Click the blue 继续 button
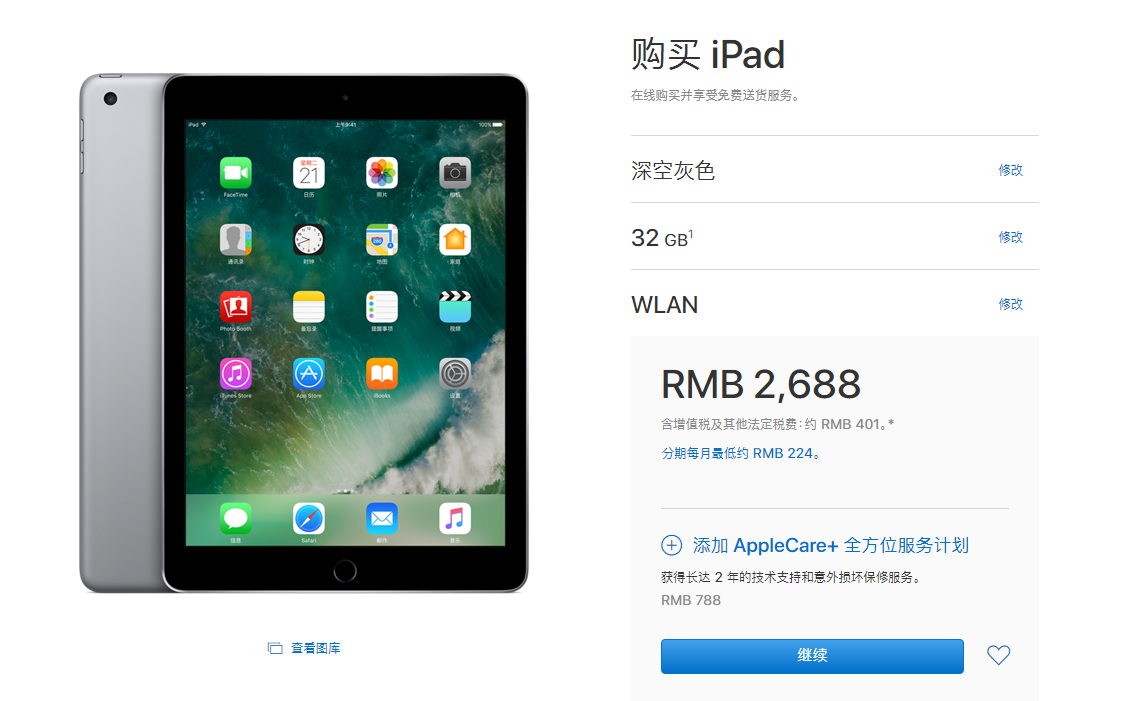This screenshot has width=1134, height=701. [812, 656]
